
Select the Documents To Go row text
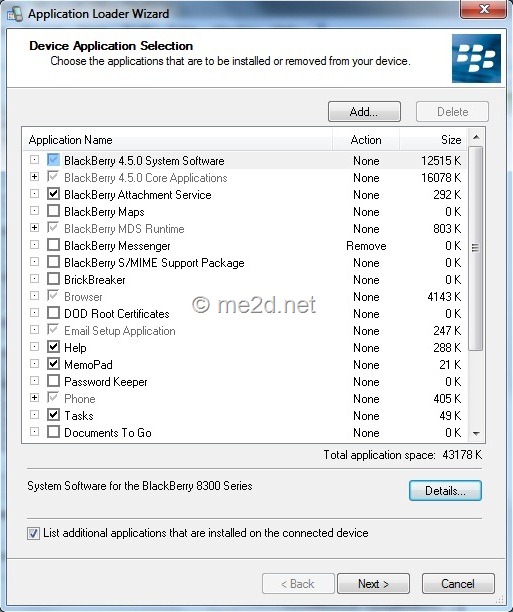click(108, 433)
